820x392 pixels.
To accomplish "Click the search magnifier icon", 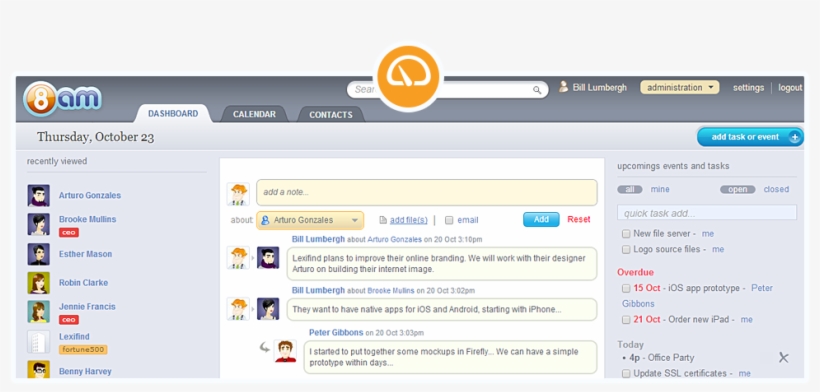I will (x=537, y=90).
